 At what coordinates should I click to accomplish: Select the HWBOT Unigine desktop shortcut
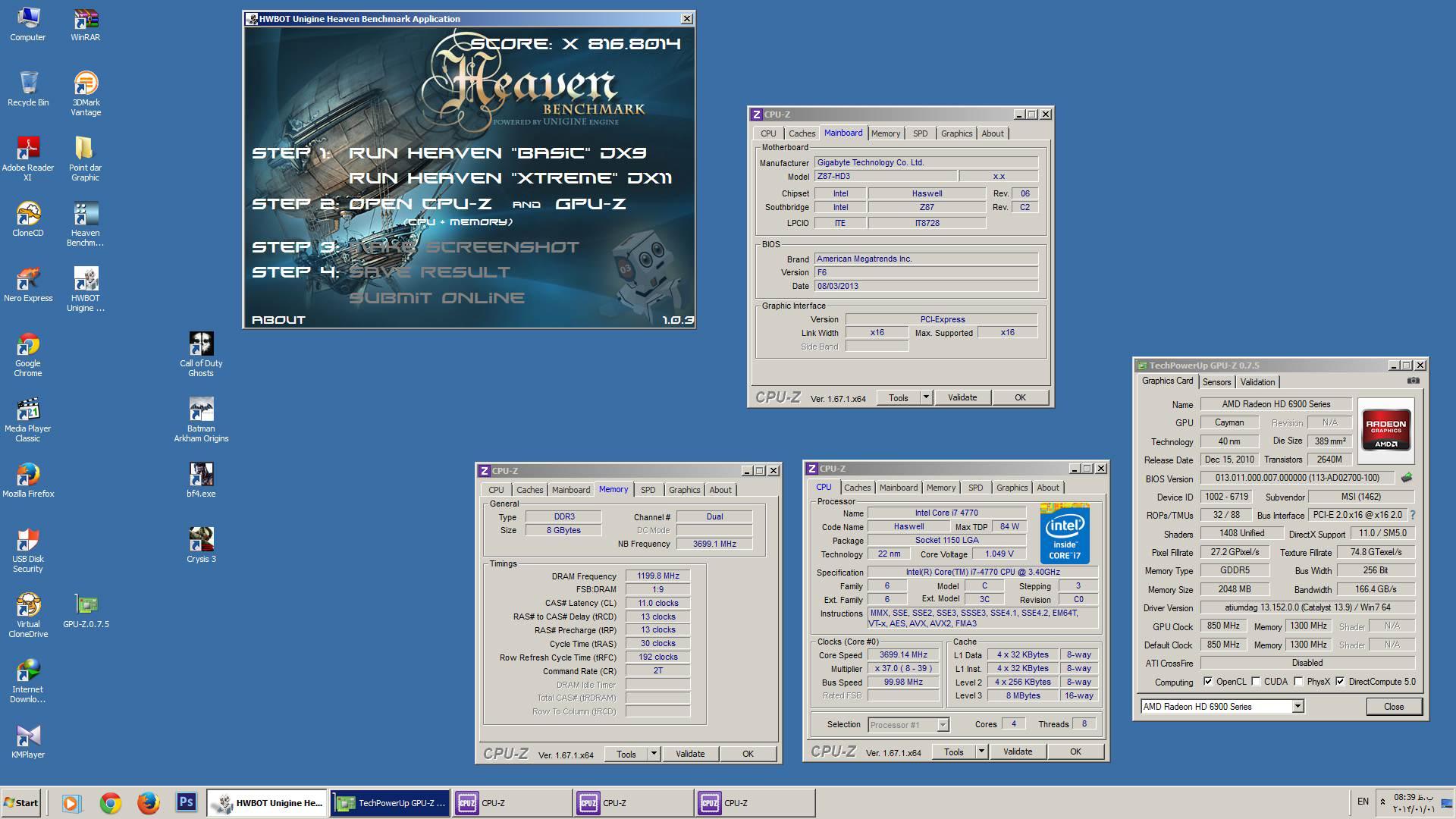coord(86,289)
